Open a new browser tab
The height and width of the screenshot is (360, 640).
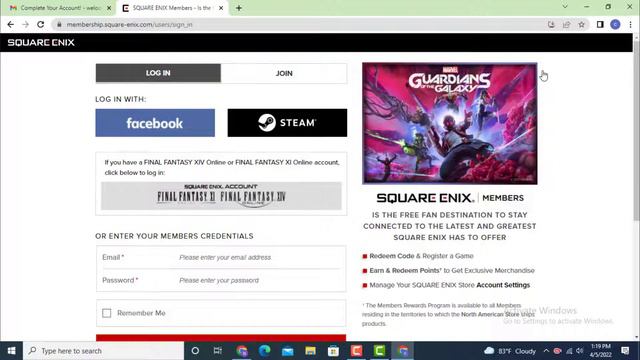coord(239,8)
